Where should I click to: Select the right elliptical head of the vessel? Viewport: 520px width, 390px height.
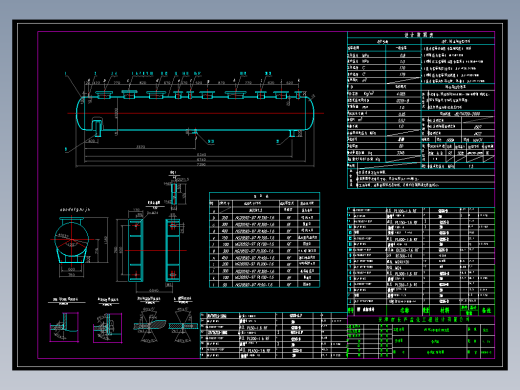coord(310,113)
